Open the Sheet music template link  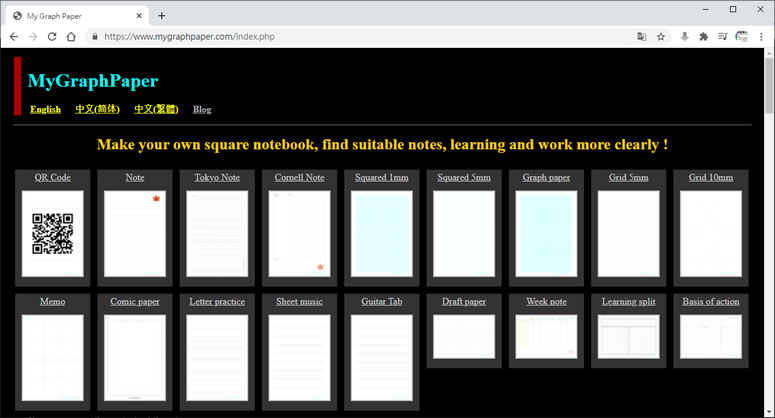pyautogui.click(x=300, y=301)
